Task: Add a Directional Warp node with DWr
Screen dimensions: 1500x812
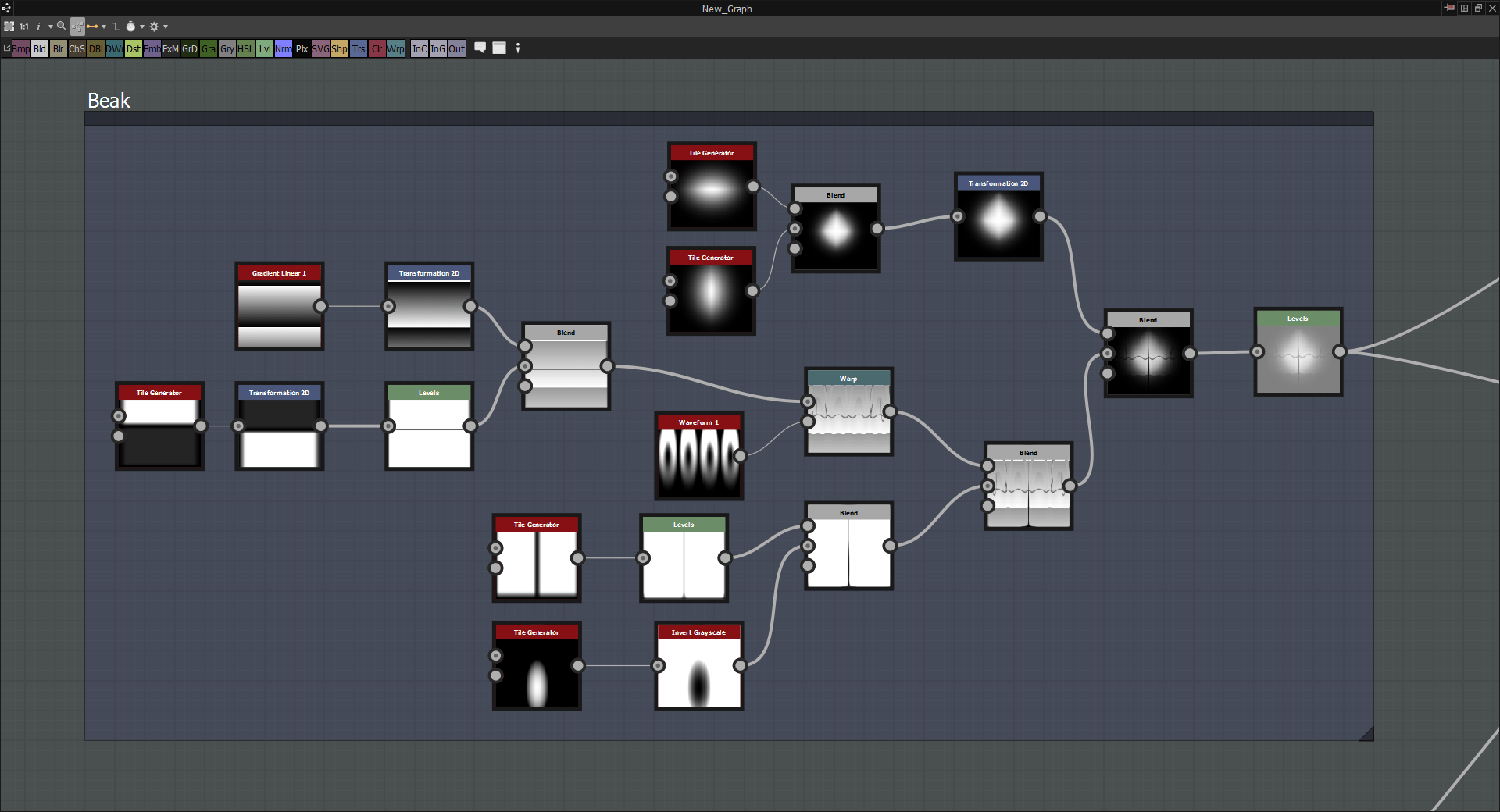Action: [115, 48]
